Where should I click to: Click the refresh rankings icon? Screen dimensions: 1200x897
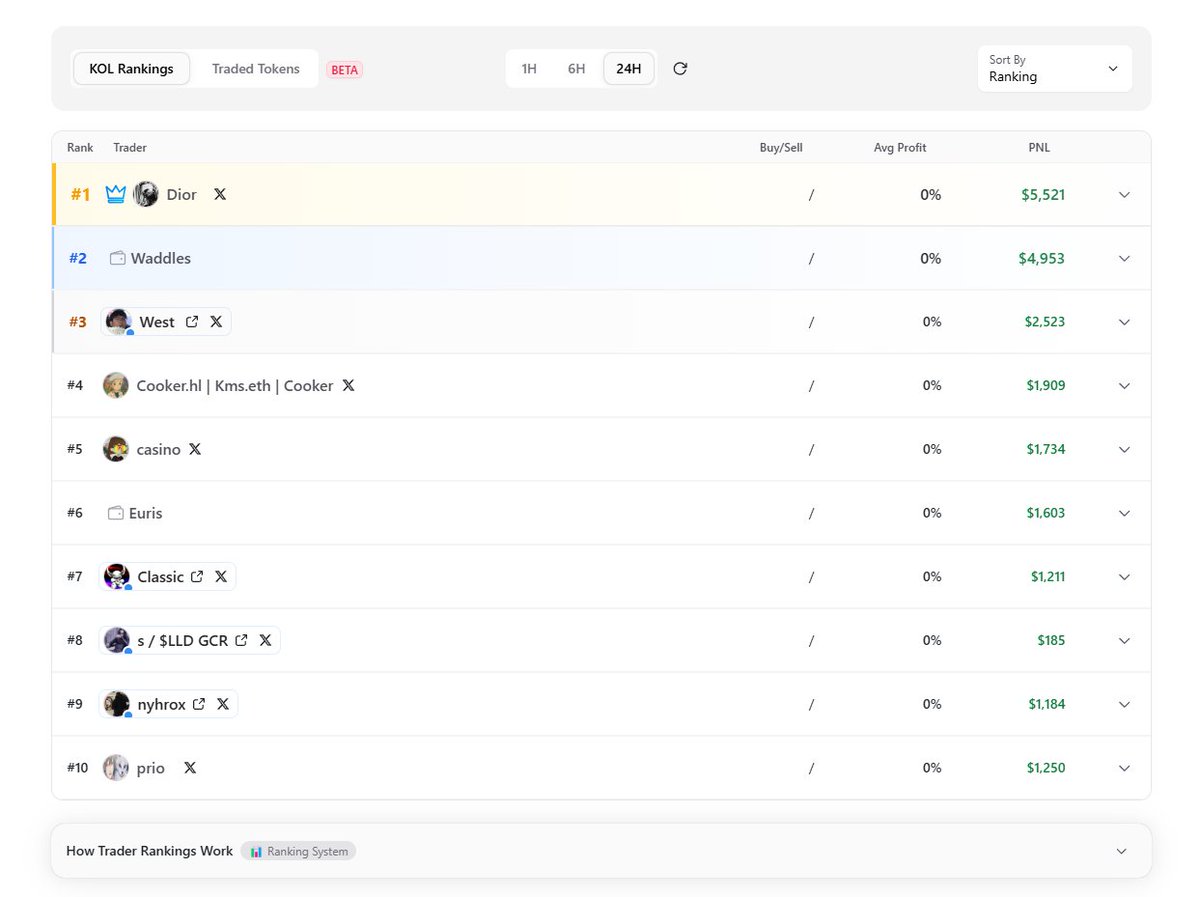coord(680,69)
